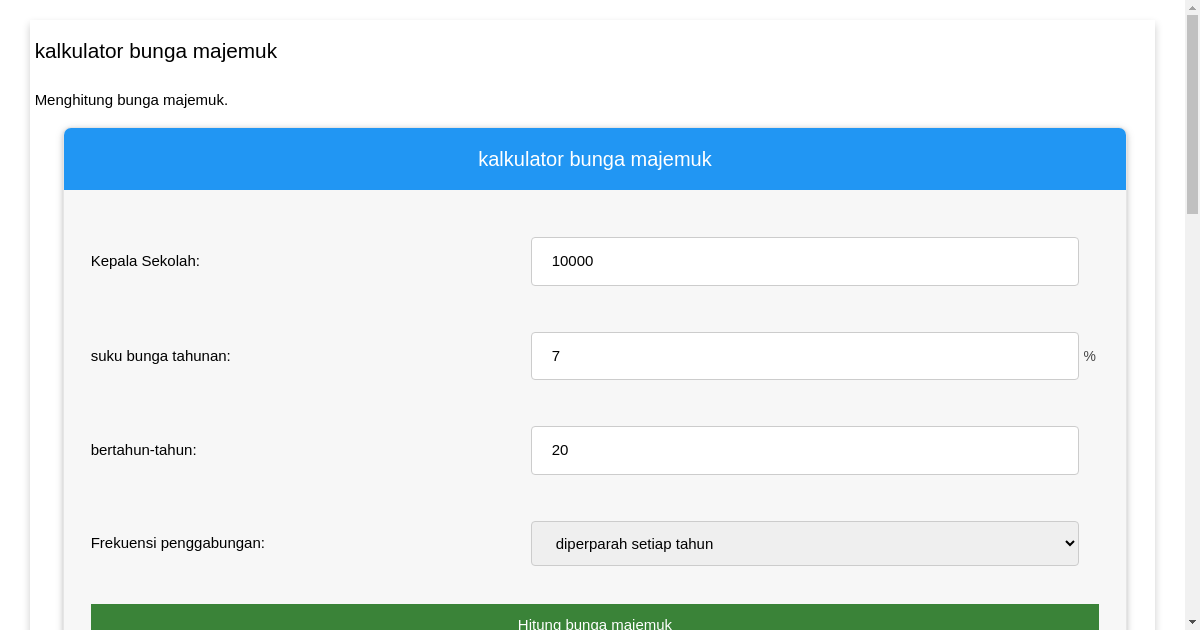The width and height of the screenshot is (1200, 630).
Task: Click the value 20 in the years field
Action: 559,450
